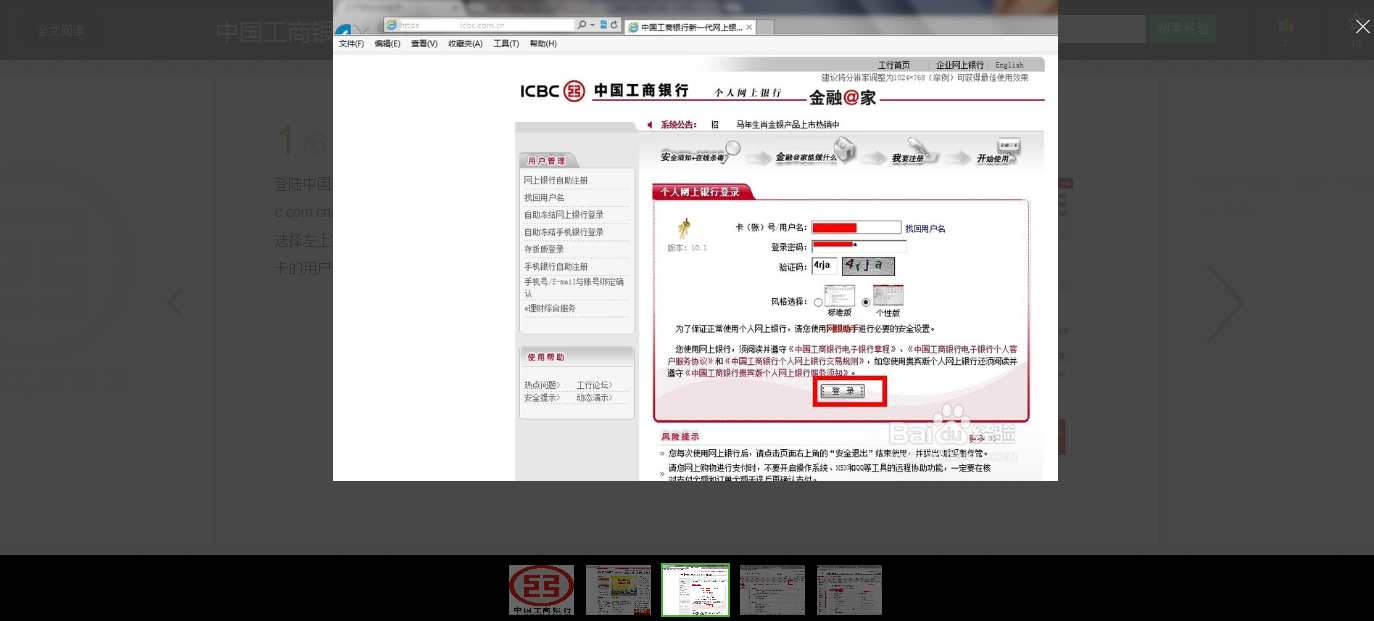The height and width of the screenshot is (621, 1374).
Task: Select the green-bordered current thumbnail
Action: pos(695,590)
